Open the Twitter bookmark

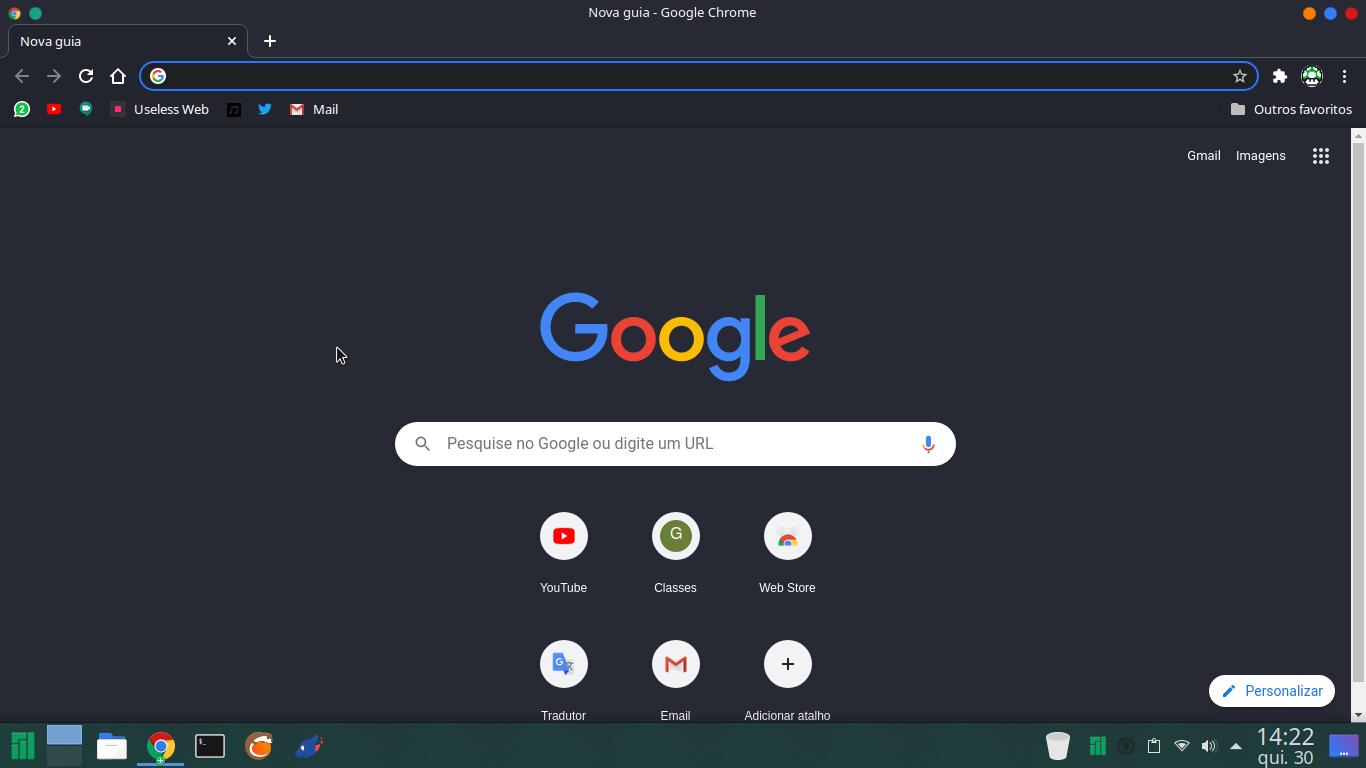(265, 109)
